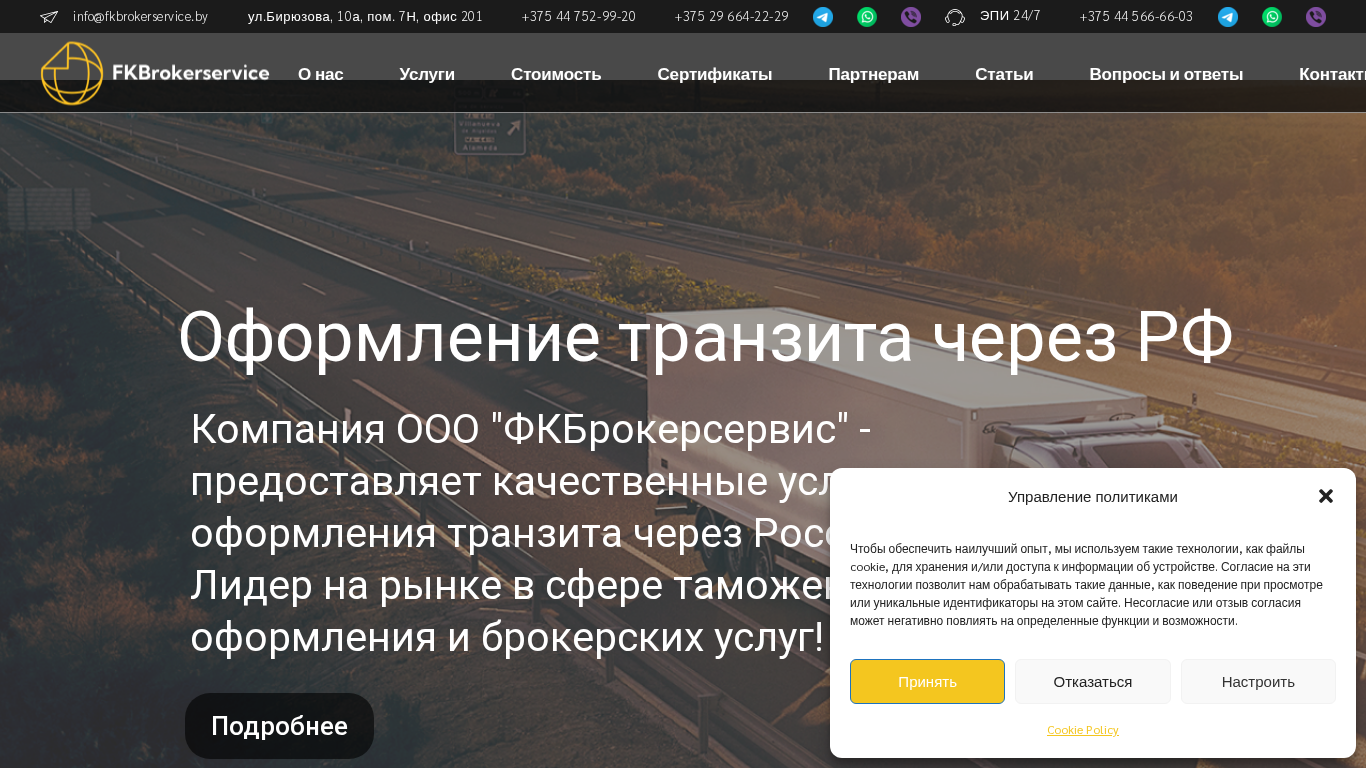Go to Вопросы и ответы
The height and width of the screenshot is (768, 1366).
pyautogui.click(x=1166, y=74)
